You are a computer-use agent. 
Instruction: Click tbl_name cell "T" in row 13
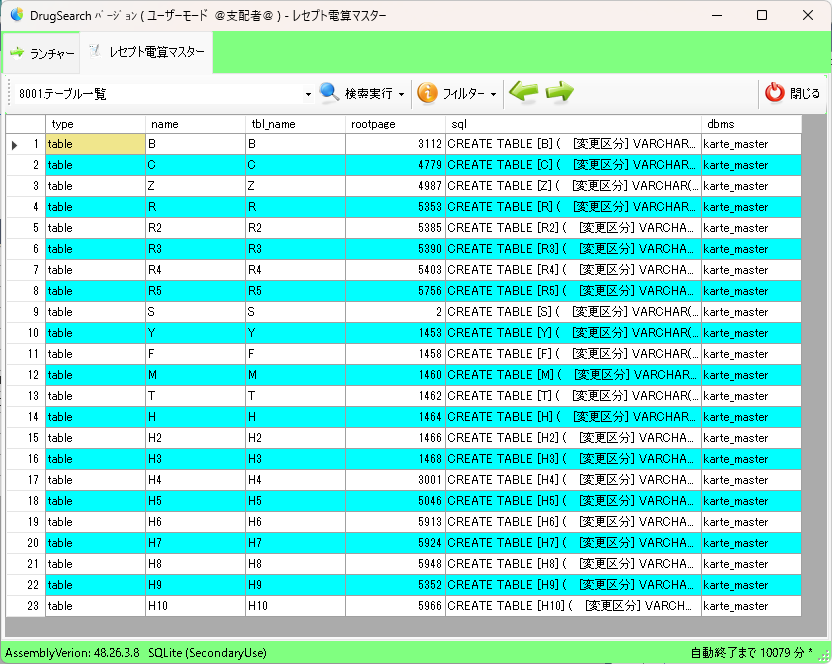tap(296, 396)
